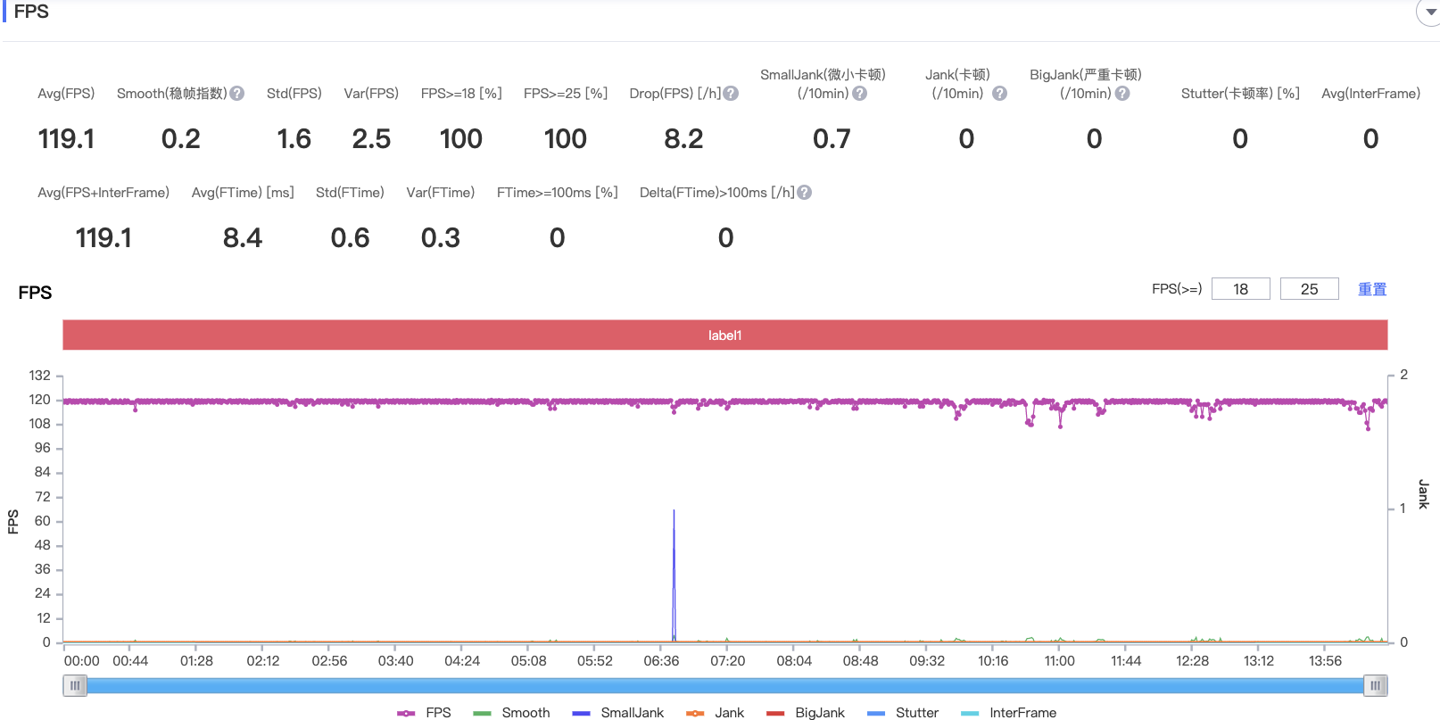Click the Smooth index value 0.2

coord(181,139)
